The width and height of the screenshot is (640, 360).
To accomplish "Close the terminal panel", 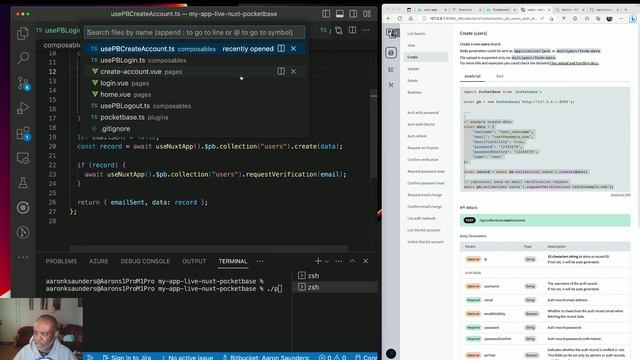I will [365, 261].
